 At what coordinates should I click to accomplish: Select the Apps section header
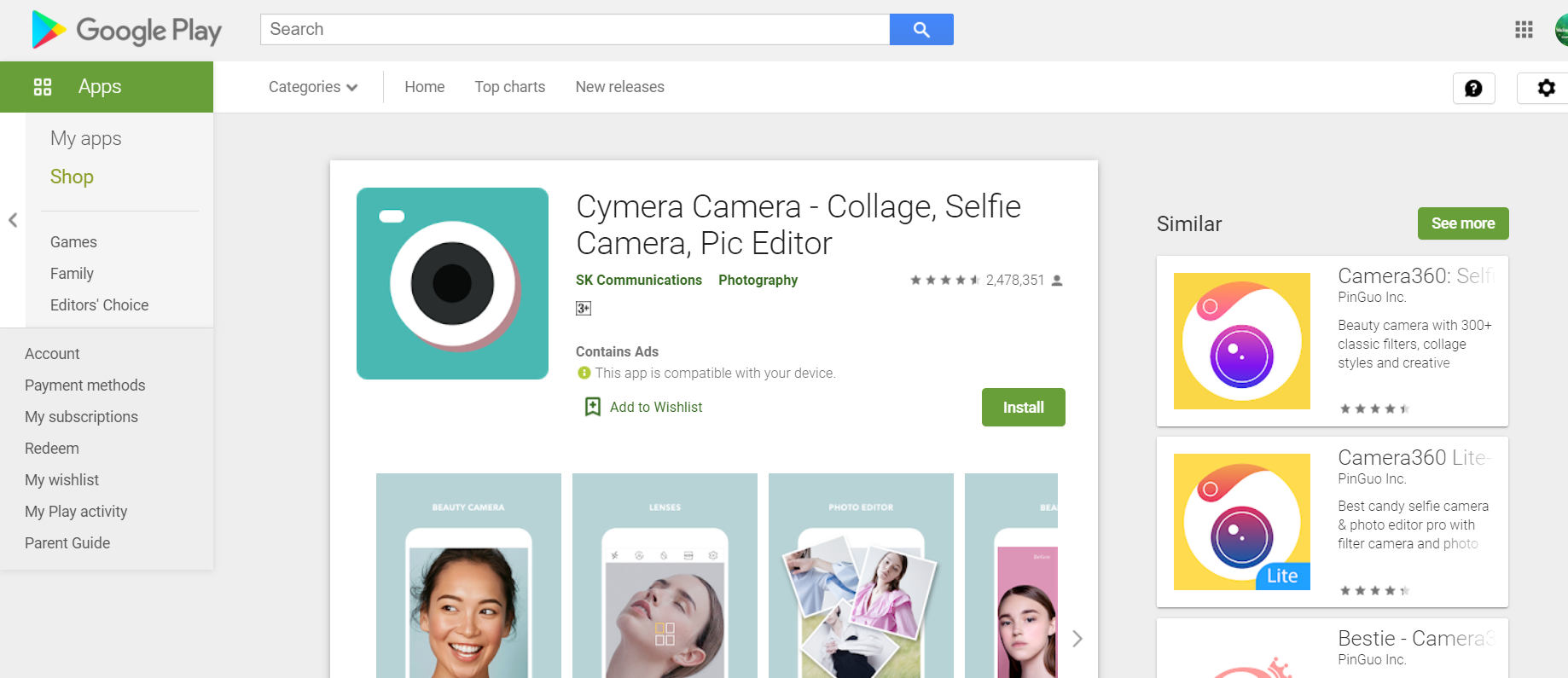pyautogui.click(x=107, y=87)
